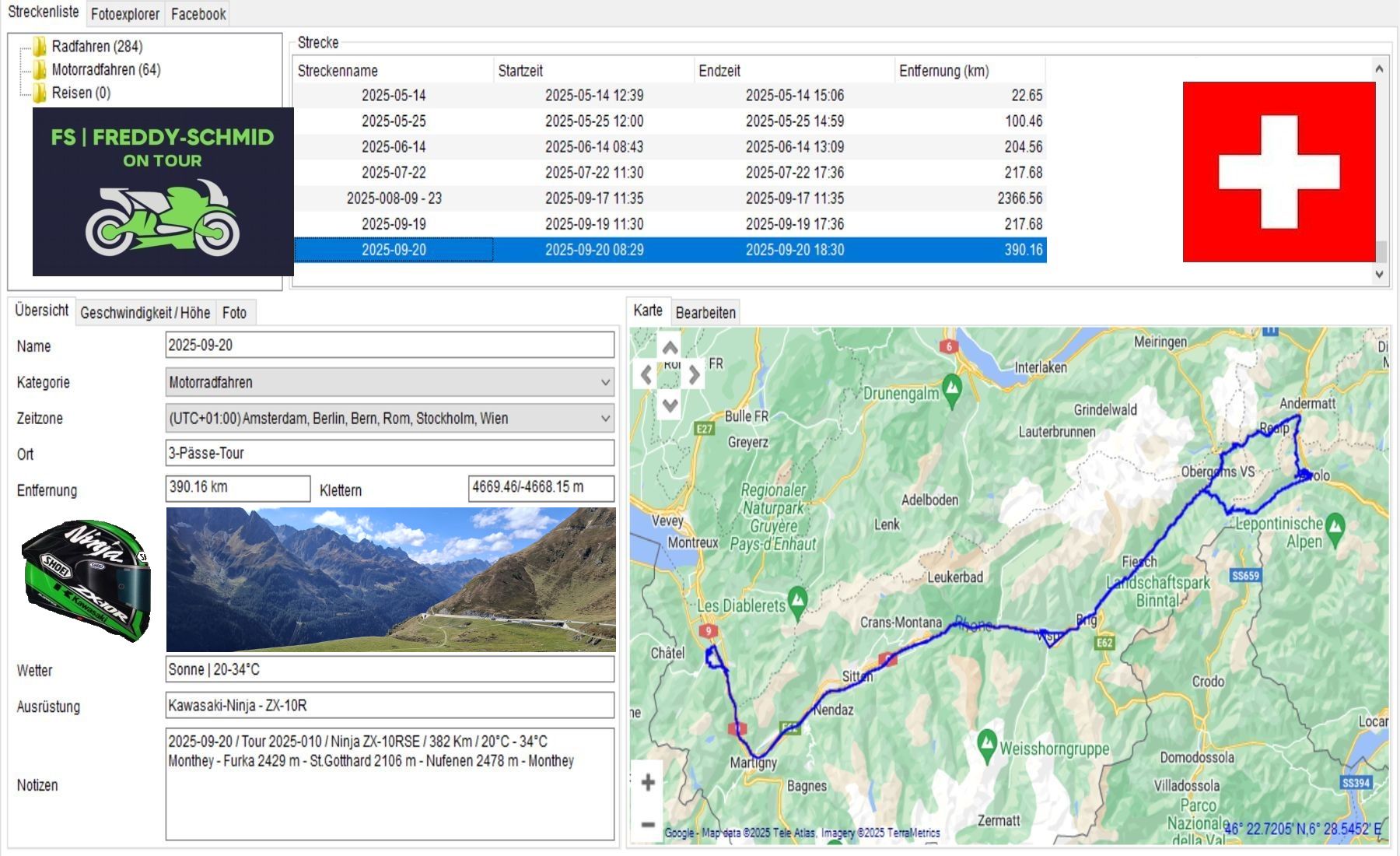Switch to the Bearbeiten tab
1400x856 pixels.
pyautogui.click(x=705, y=313)
